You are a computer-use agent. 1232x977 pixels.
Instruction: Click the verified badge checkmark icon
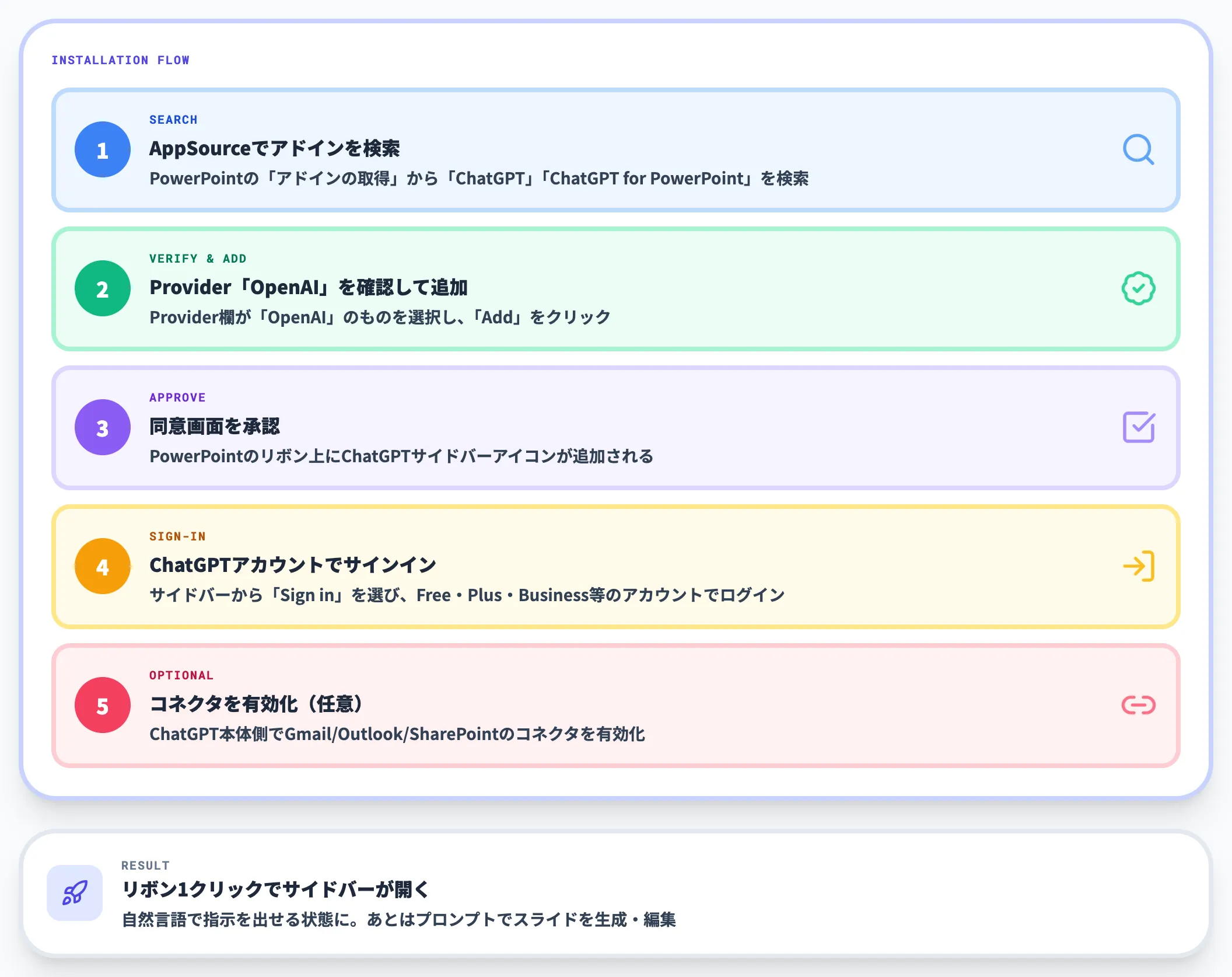pos(1138,288)
